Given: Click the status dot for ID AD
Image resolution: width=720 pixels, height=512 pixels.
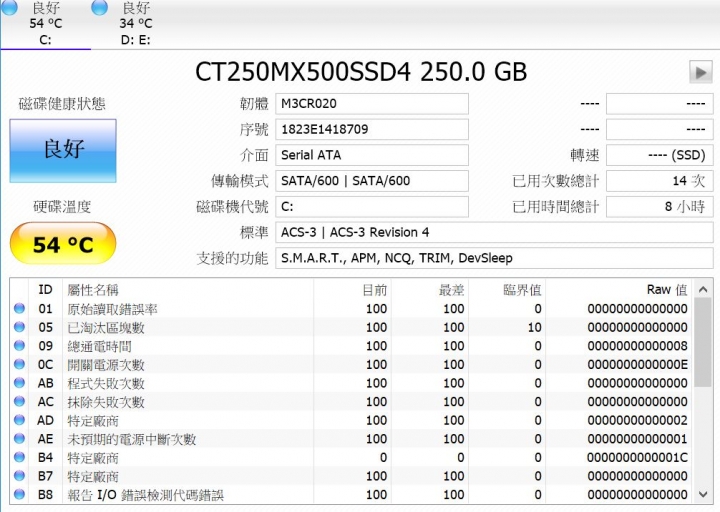Looking at the screenshot, I should click(x=19, y=420).
